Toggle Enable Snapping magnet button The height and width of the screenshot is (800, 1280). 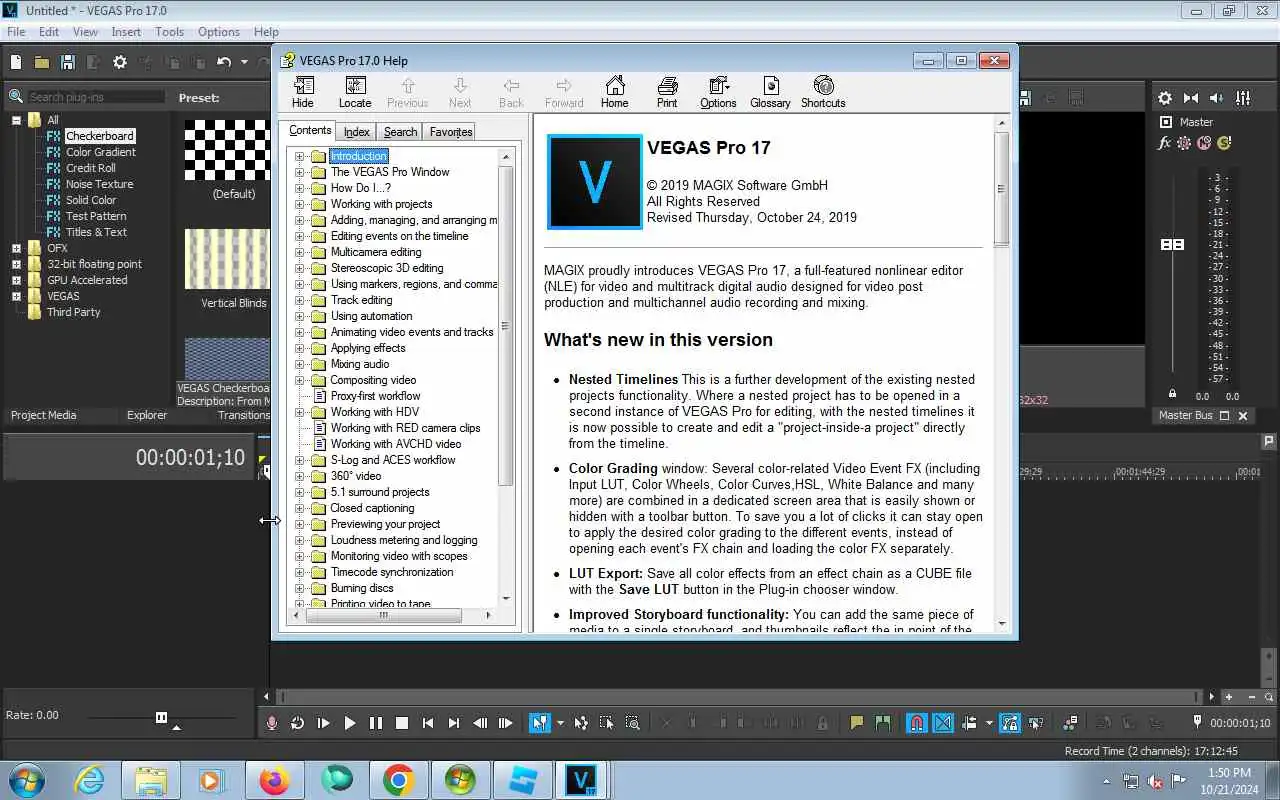pos(916,723)
